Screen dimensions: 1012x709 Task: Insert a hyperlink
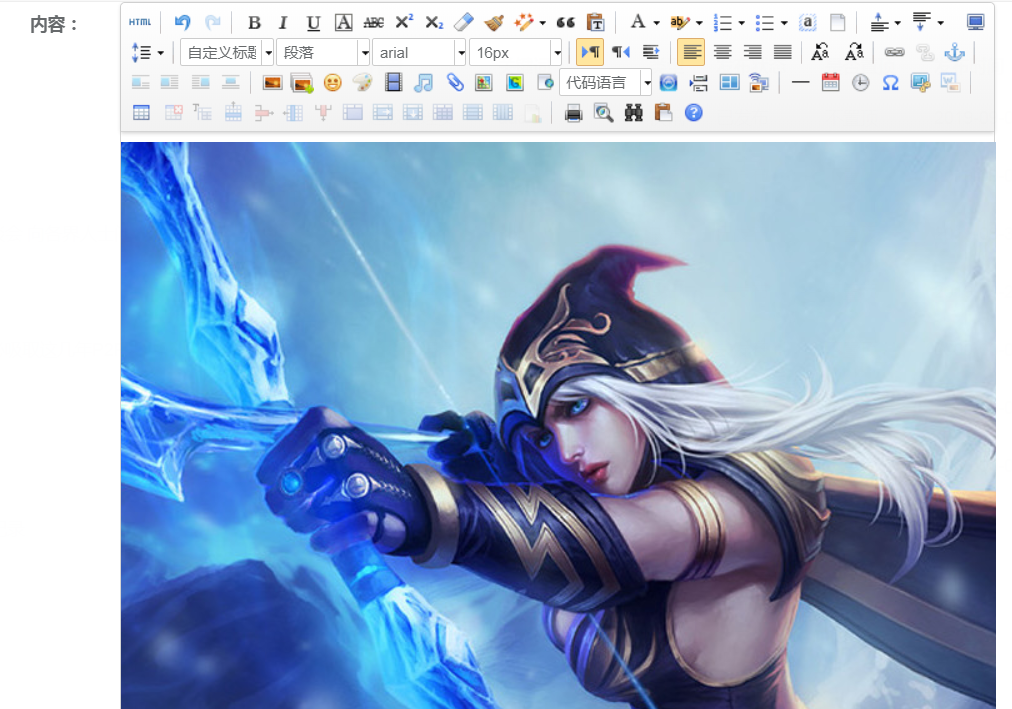pyautogui.click(x=894, y=52)
